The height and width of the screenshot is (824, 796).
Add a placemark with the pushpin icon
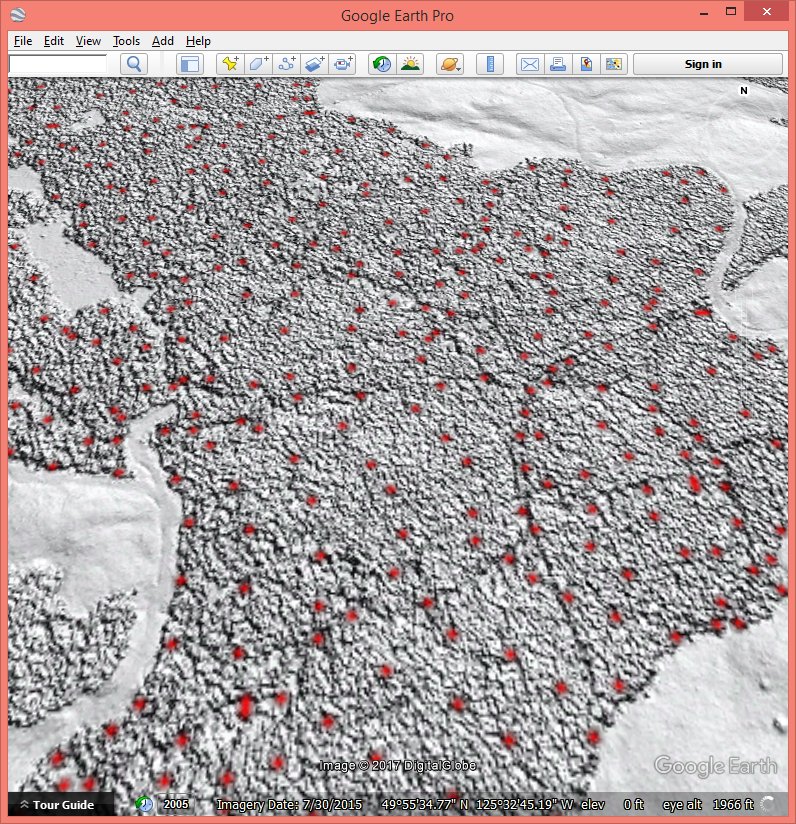[x=230, y=64]
